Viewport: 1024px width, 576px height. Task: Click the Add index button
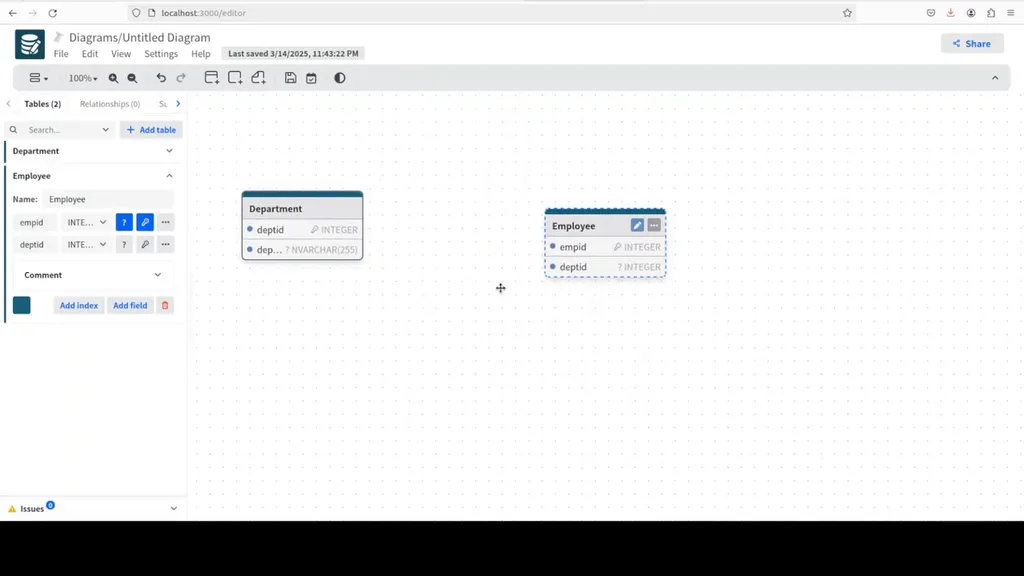(79, 306)
